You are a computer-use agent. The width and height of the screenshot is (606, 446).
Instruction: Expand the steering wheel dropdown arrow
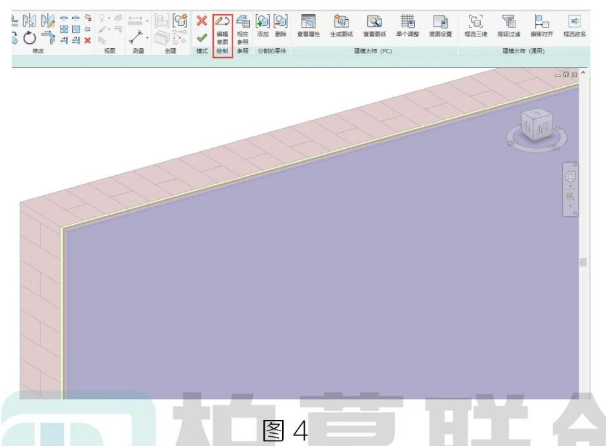[571, 188]
